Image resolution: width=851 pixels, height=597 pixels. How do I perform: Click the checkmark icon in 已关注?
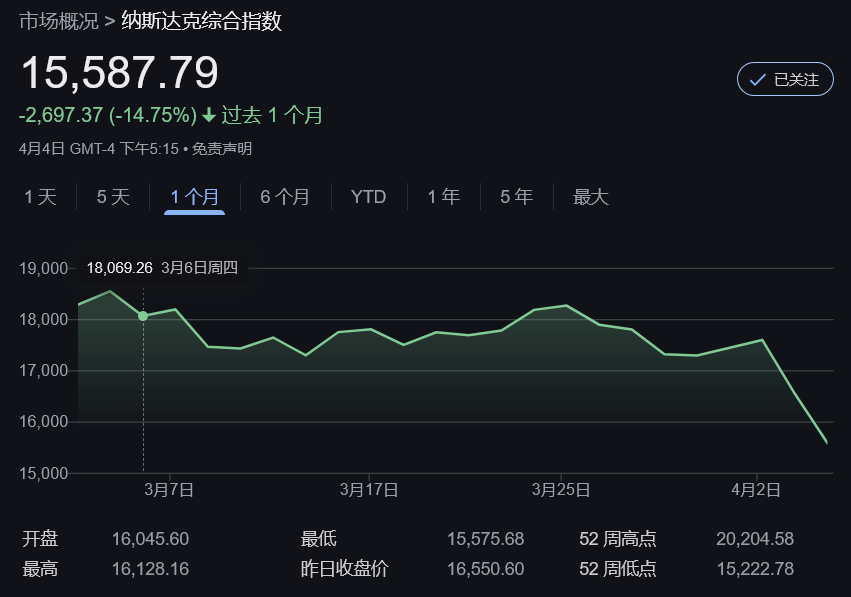point(757,80)
